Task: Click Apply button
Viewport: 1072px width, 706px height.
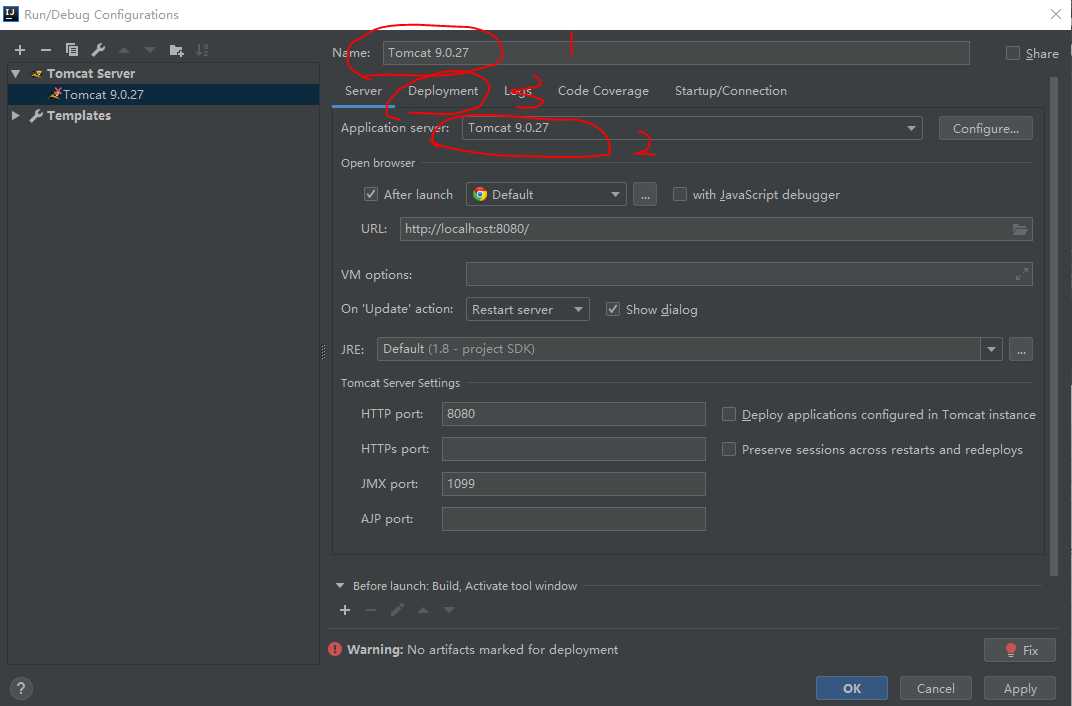Action: coord(1020,688)
